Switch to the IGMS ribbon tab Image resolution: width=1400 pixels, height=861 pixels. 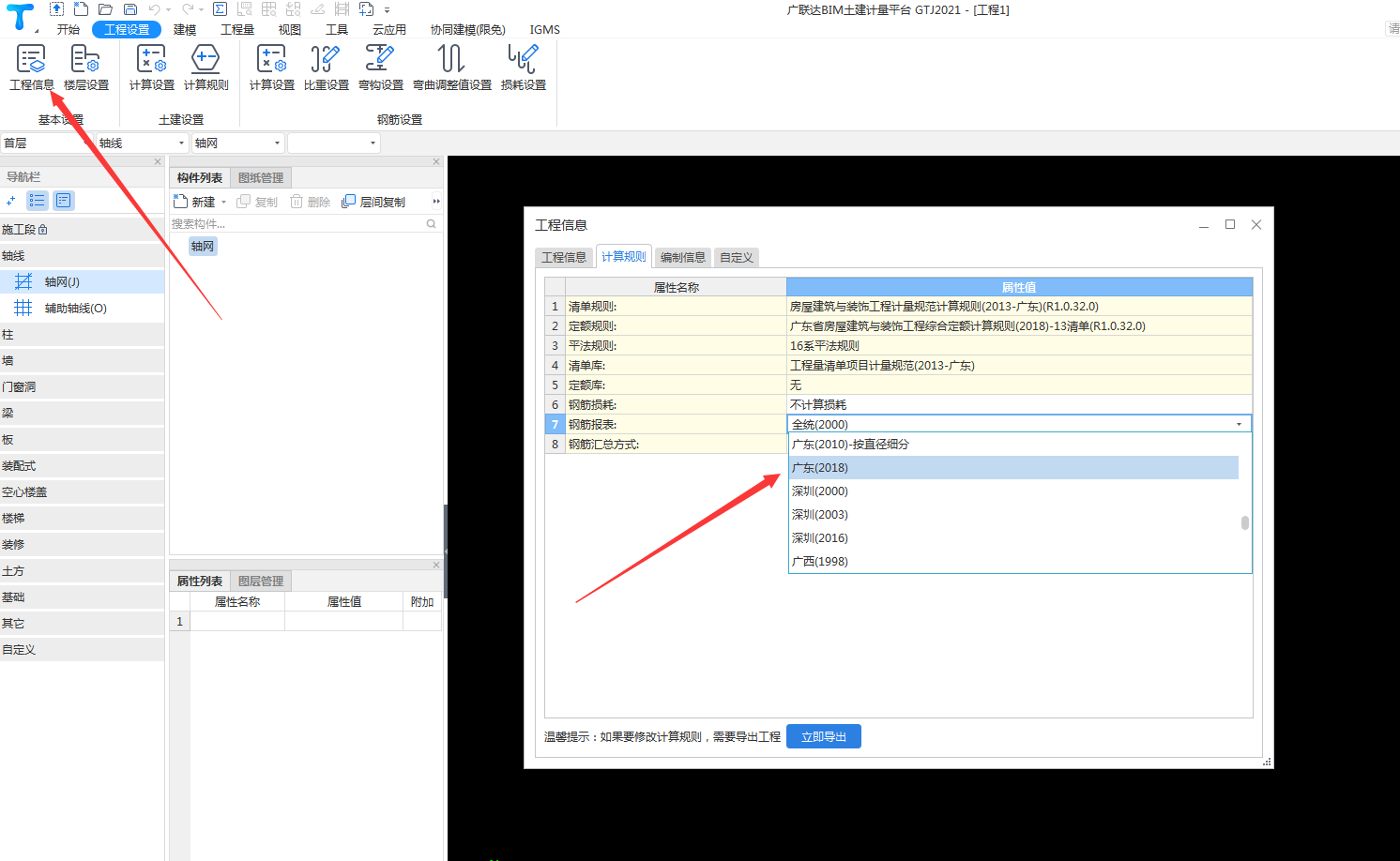(544, 30)
